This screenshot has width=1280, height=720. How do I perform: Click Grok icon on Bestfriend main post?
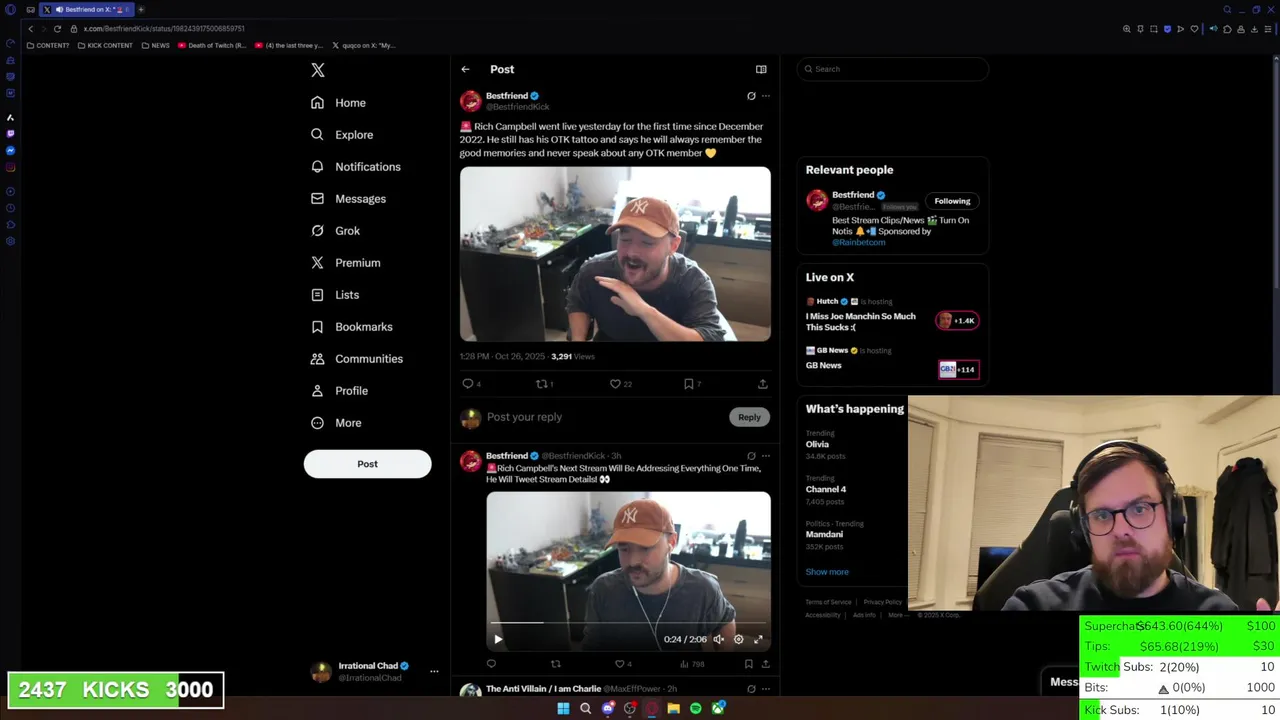coord(751,96)
